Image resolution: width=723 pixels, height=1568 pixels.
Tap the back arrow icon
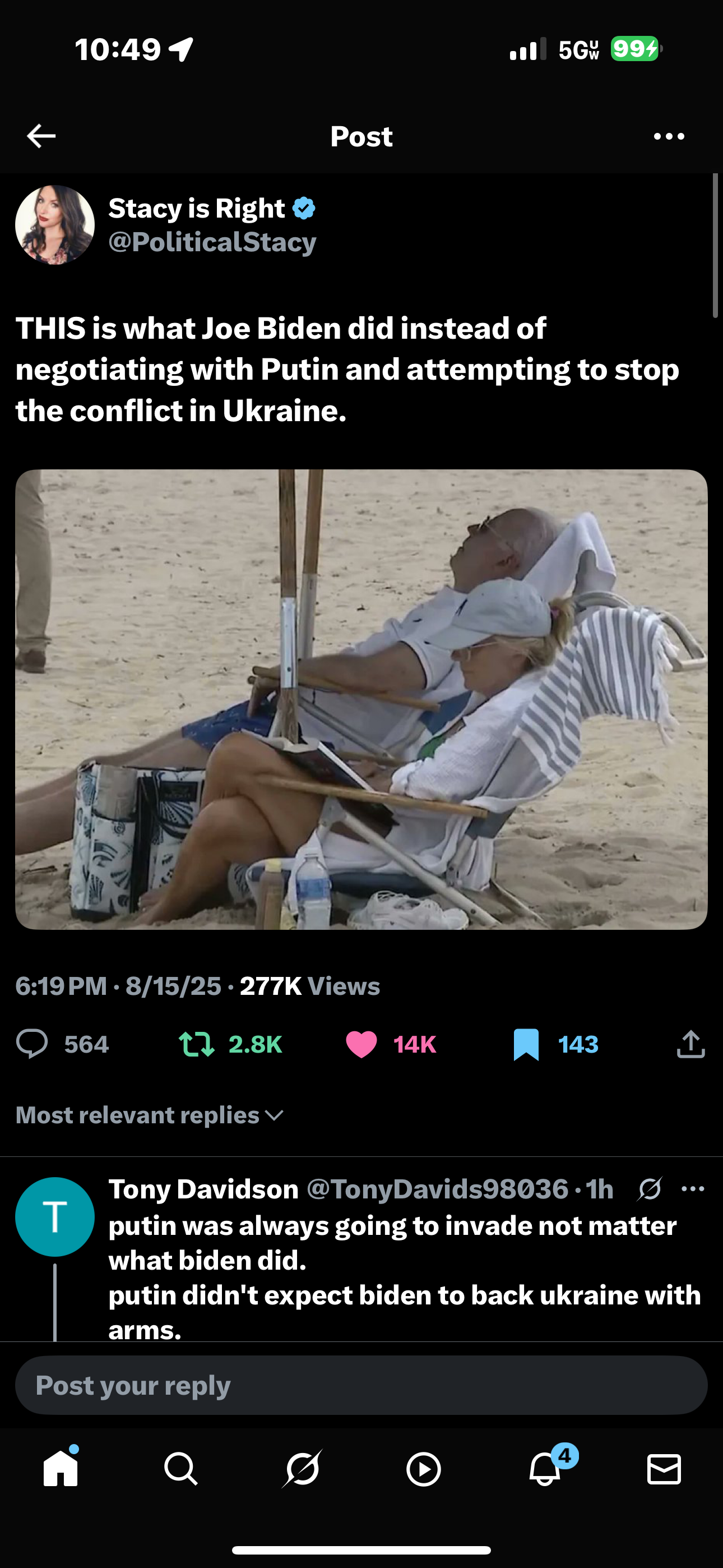coord(41,136)
